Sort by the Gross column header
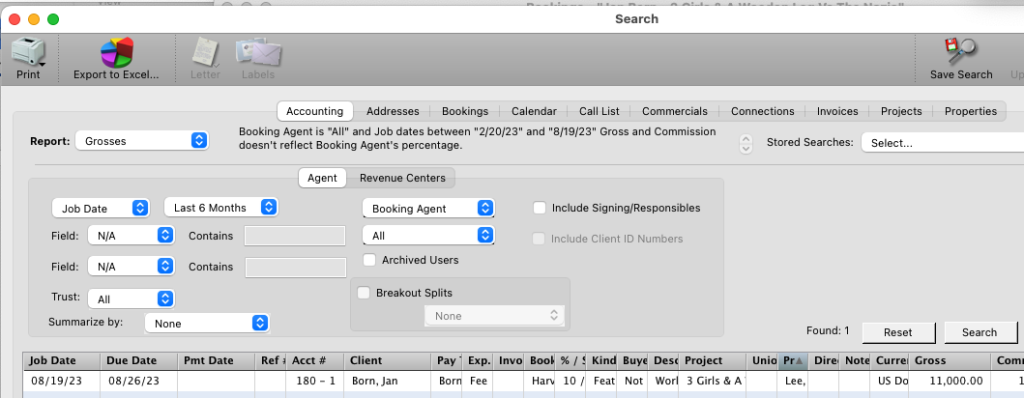 point(950,360)
